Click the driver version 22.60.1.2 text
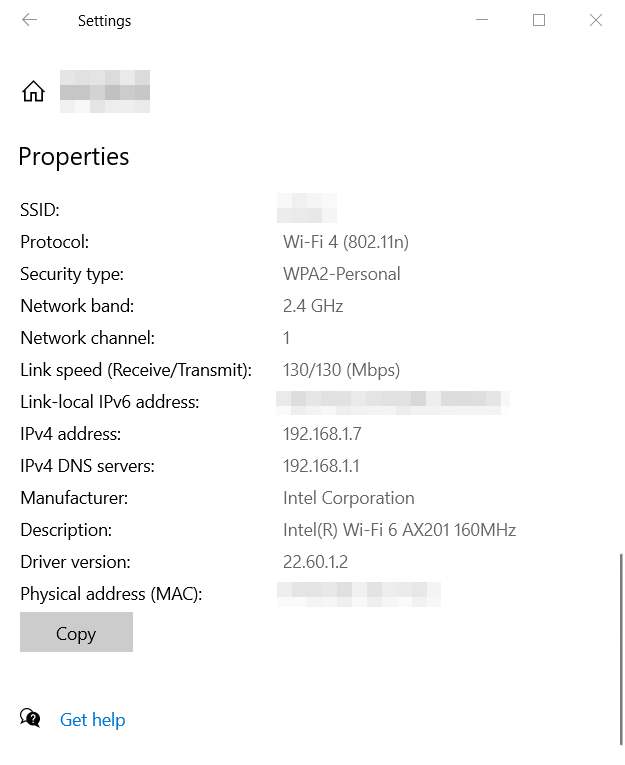 [x=316, y=562]
